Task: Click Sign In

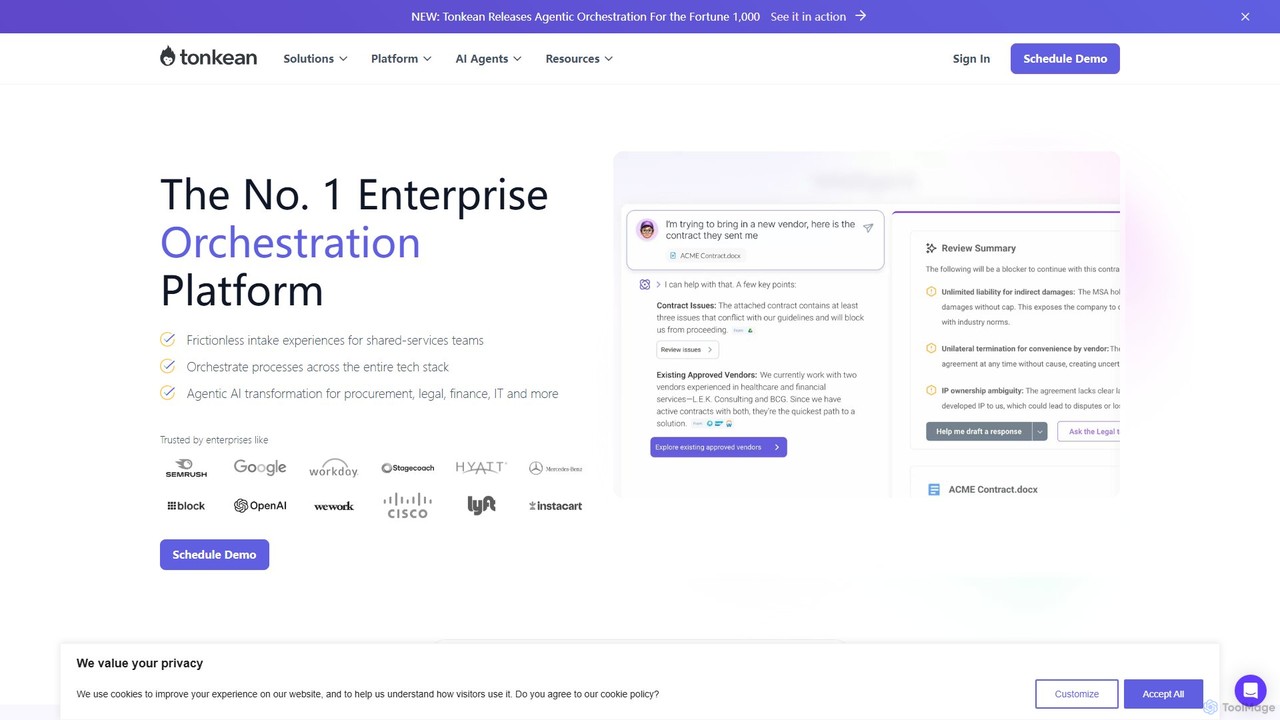Action: click(971, 59)
